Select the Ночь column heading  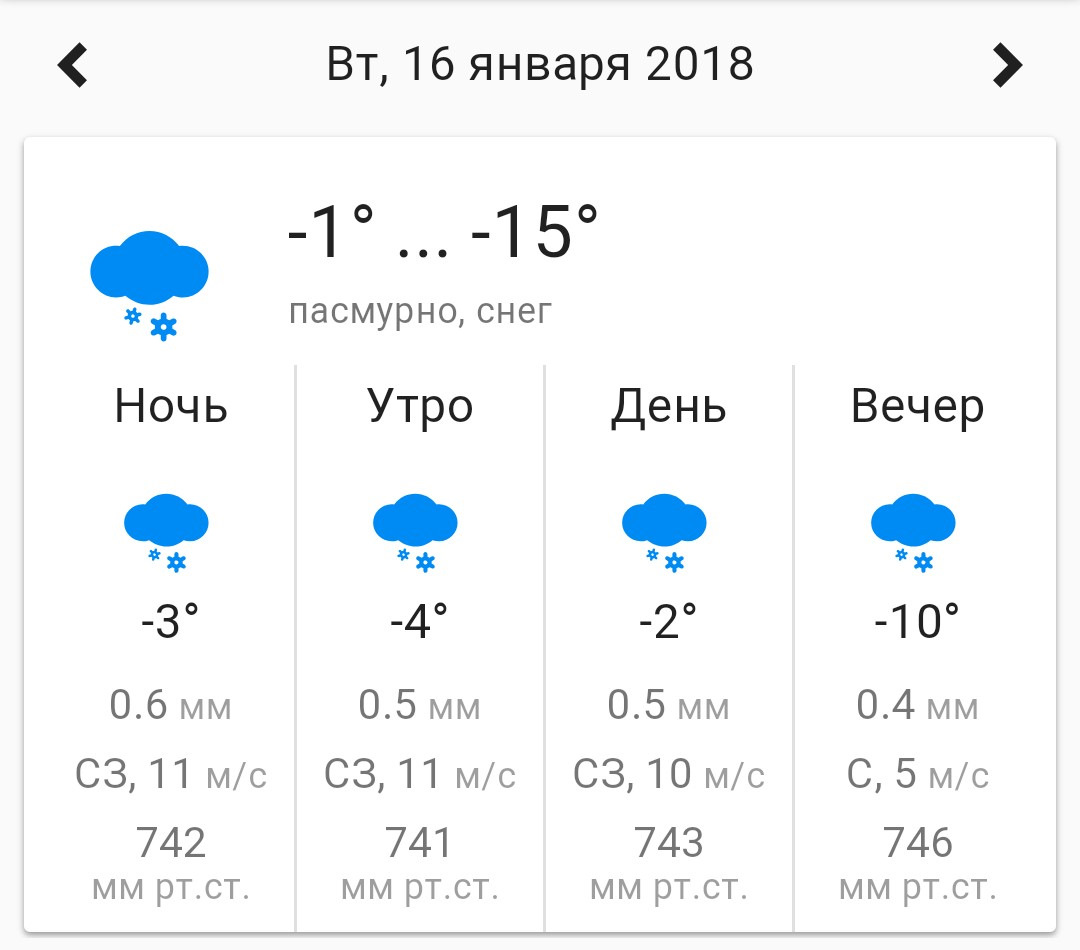pos(171,407)
